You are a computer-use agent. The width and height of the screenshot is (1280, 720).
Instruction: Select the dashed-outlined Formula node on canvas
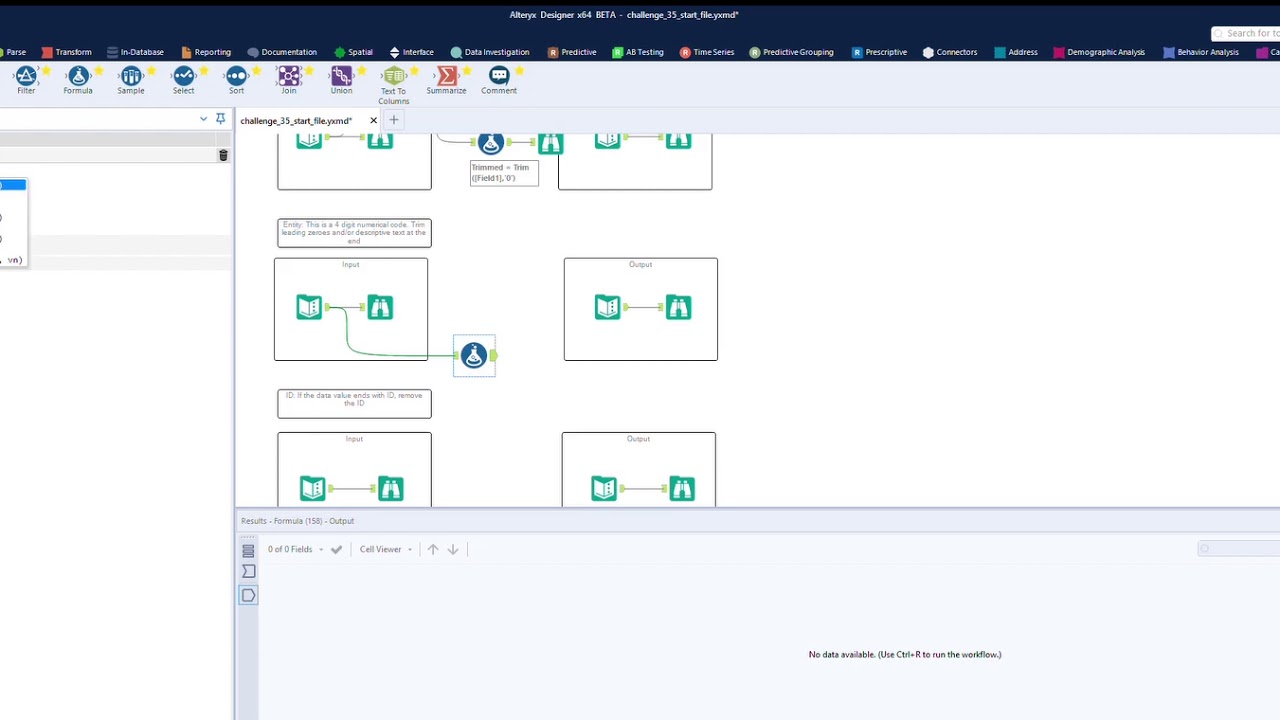[x=474, y=356]
